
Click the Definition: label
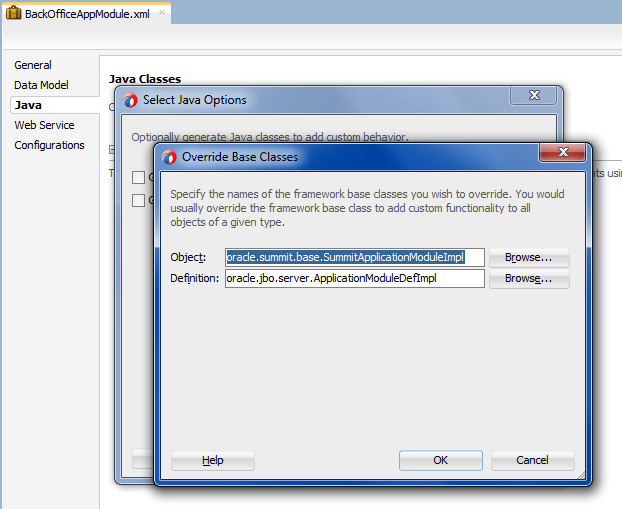click(x=194, y=278)
